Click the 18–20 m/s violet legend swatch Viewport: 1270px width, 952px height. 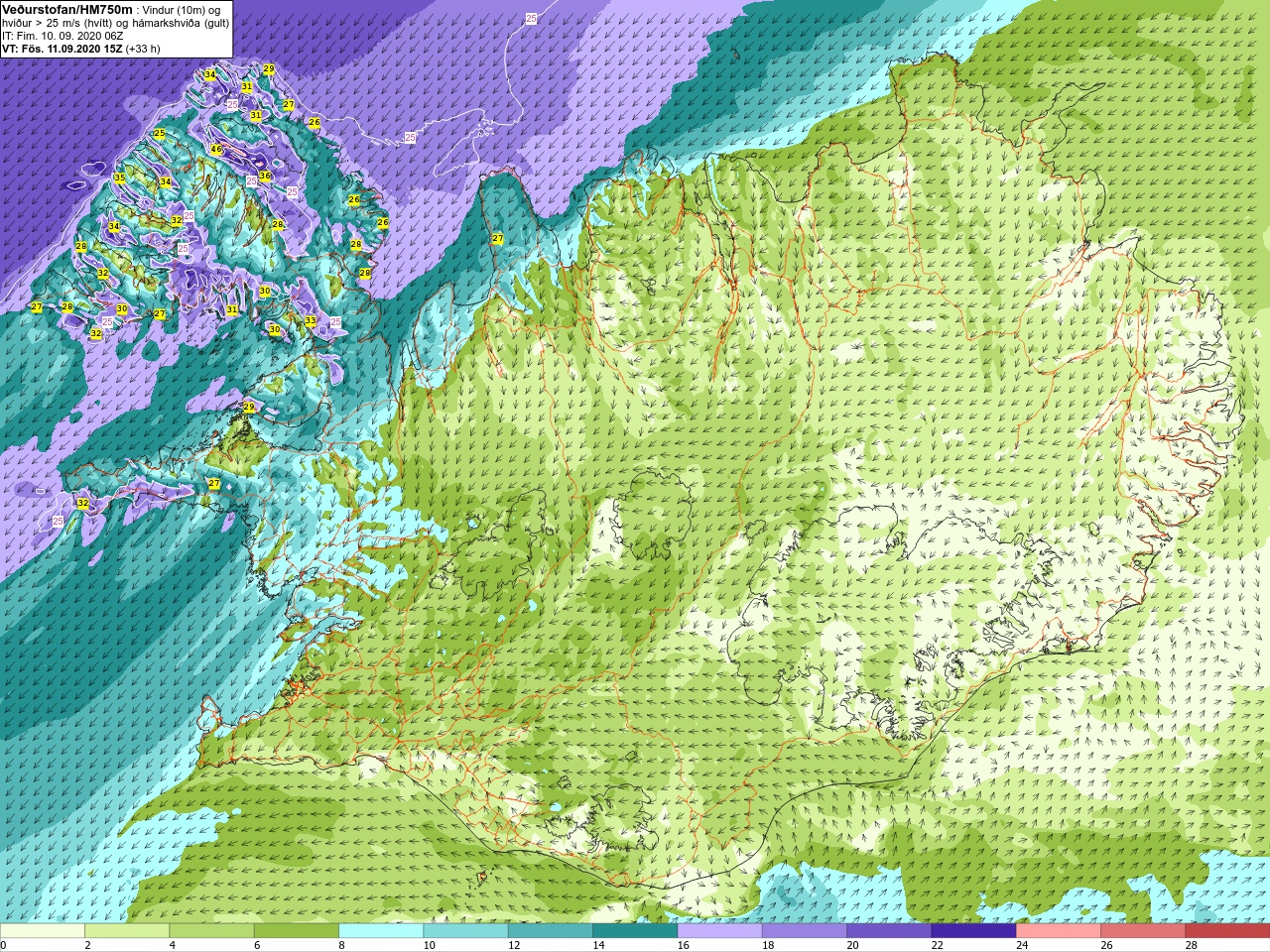pos(805,931)
